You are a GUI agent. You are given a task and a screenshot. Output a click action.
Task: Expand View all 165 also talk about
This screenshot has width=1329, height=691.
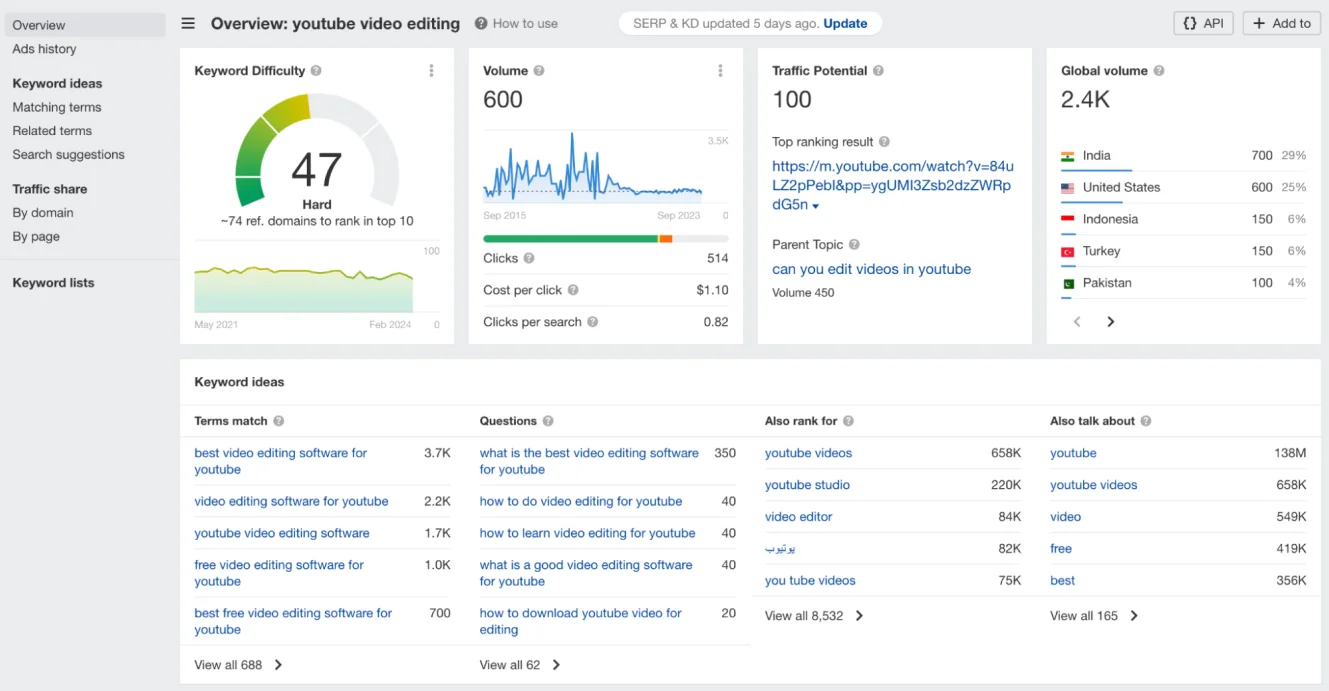click(x=1094, y=616)
